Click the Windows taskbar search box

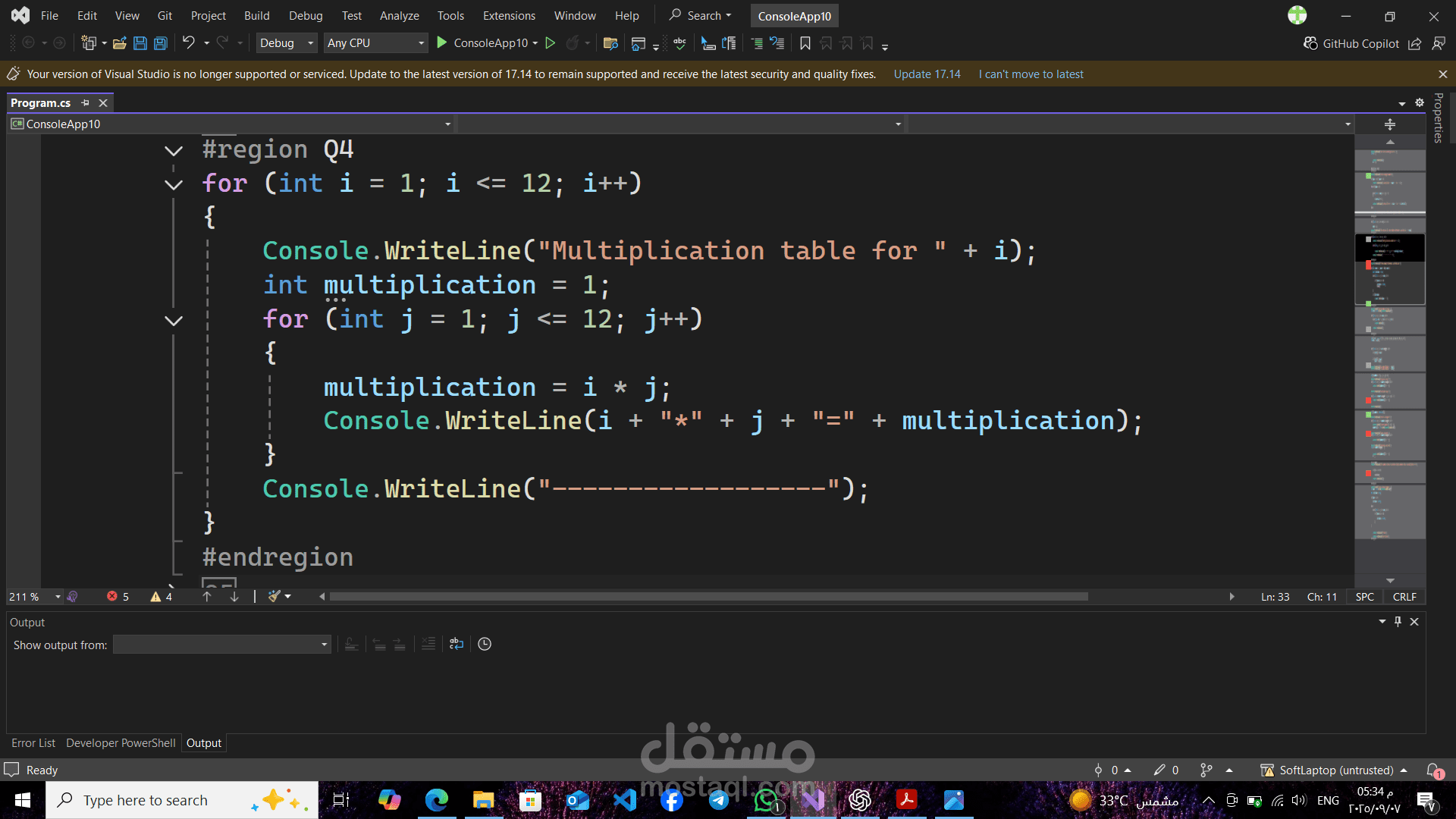point(182,800)
